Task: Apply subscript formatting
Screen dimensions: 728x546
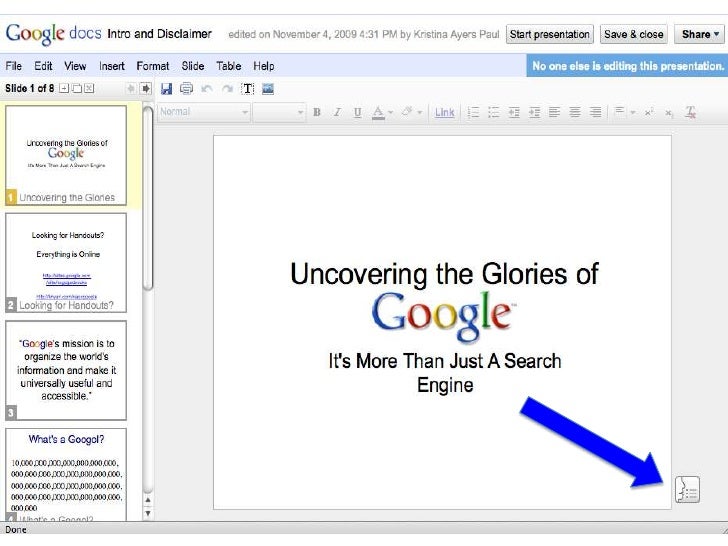Action: [x=669, y=112]
